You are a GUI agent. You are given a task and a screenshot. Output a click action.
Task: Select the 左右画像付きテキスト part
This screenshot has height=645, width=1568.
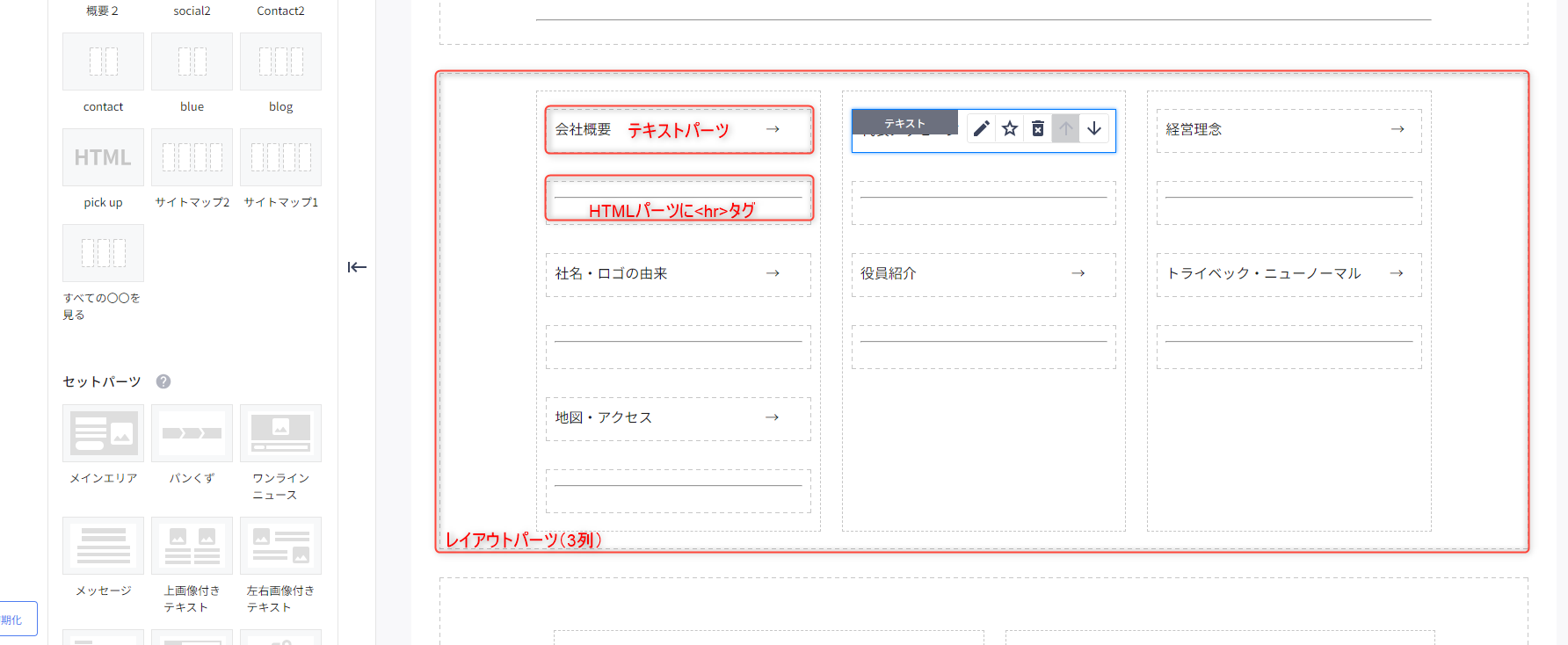pos(280,546)
